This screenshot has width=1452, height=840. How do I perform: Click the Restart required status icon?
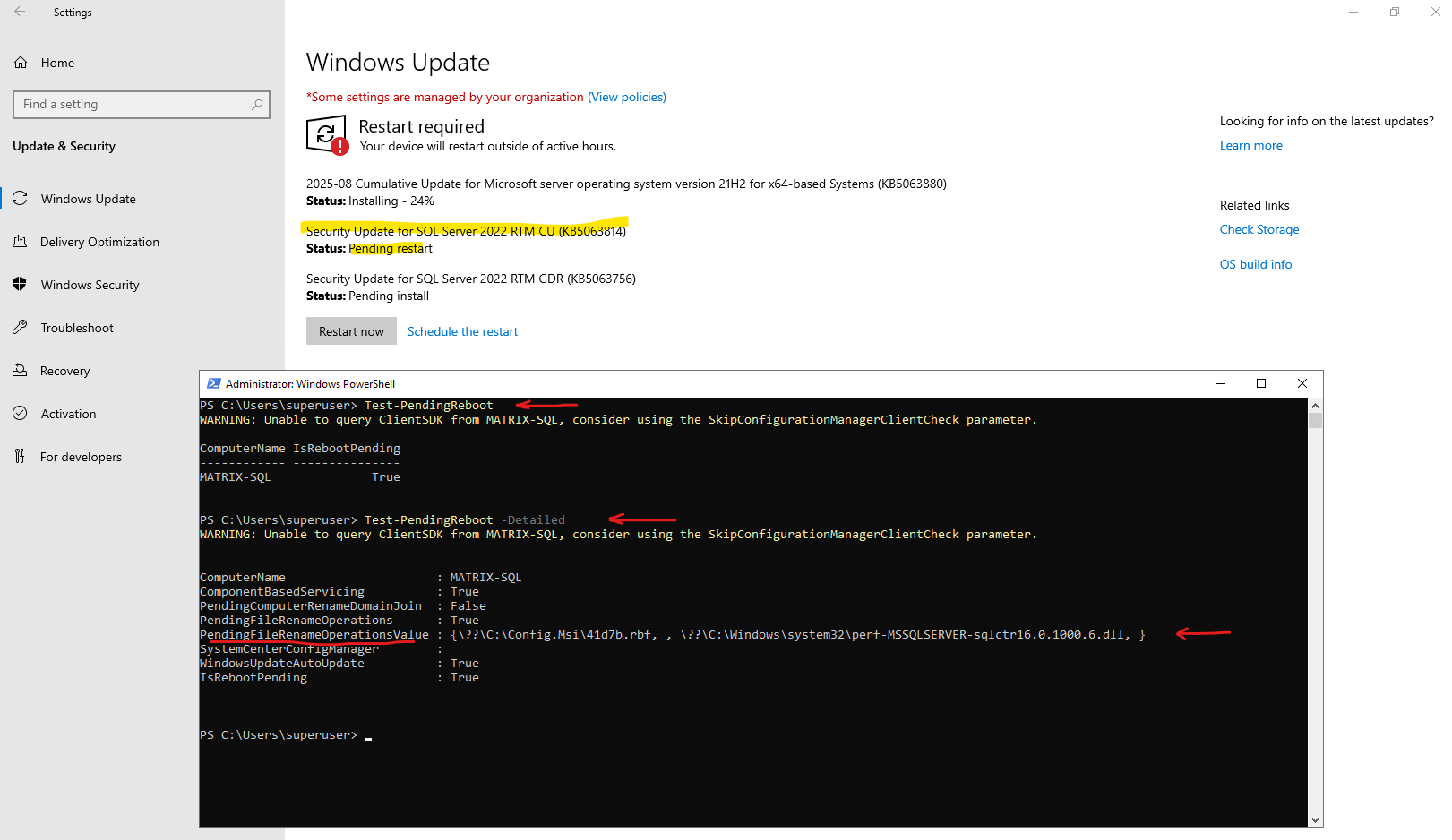pos(327,135)
